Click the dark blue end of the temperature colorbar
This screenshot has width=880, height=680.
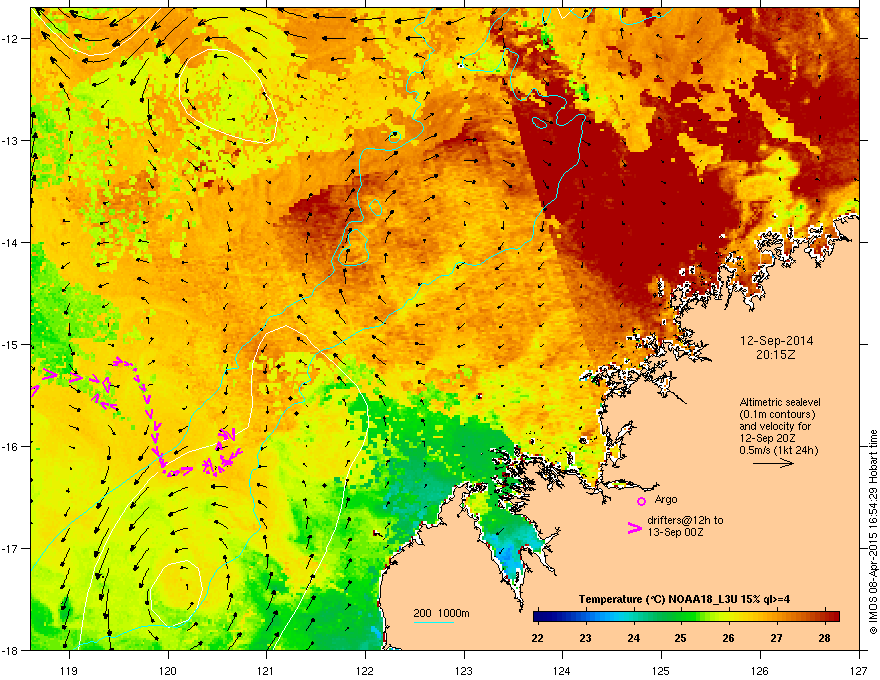pyautogui.click(x=540, y=616)
